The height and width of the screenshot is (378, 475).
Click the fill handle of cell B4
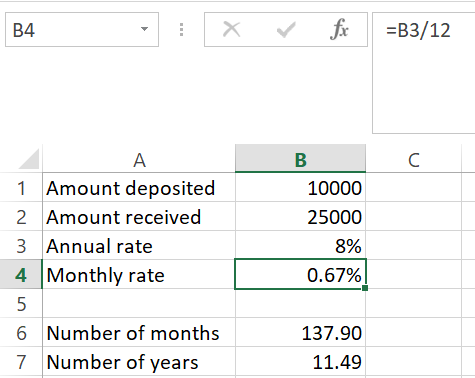[365, 288]
